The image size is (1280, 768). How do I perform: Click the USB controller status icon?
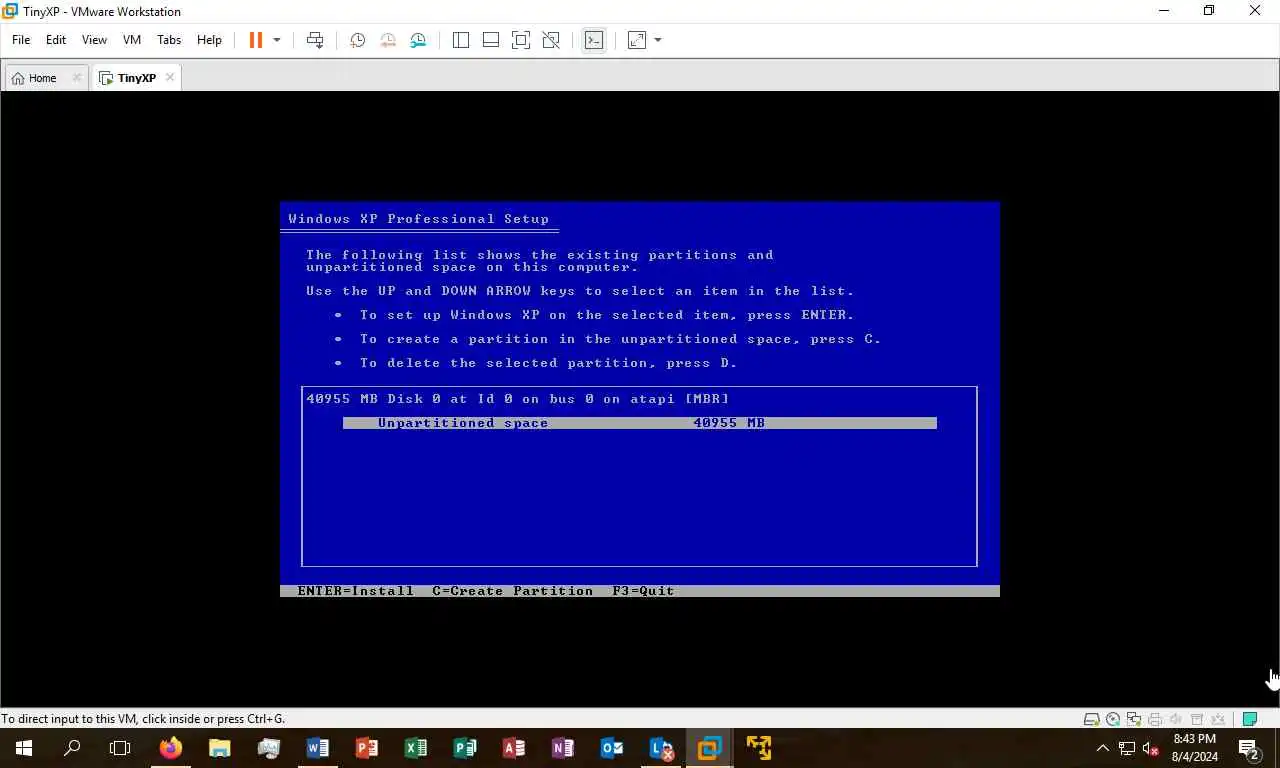pyautogui.click(x=1197, y=719)
